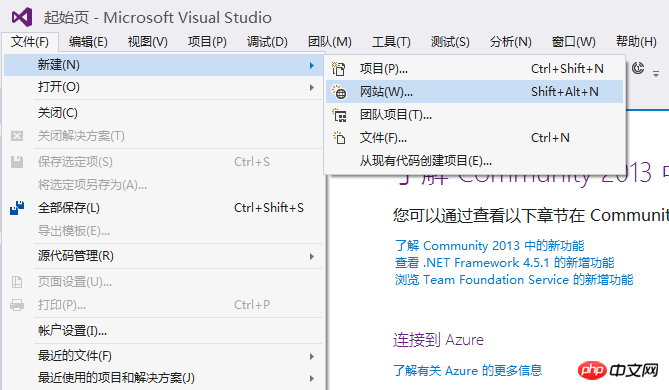The height and width of the screenshot is (390, 669).
Task: Choose 将选定项另存为(A)... entry
Action: [163, 185]
